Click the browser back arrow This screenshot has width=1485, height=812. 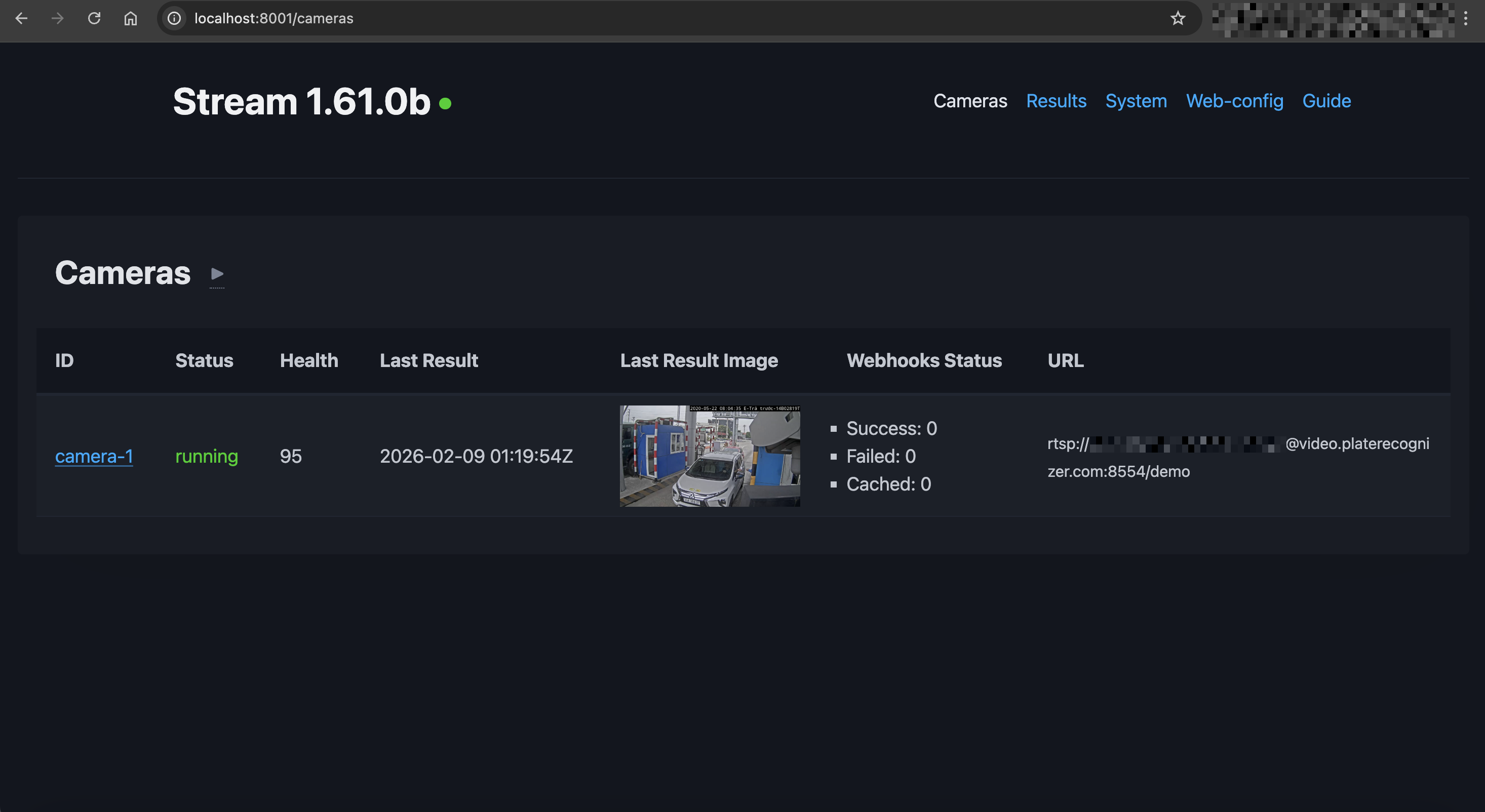pos(21,18)
